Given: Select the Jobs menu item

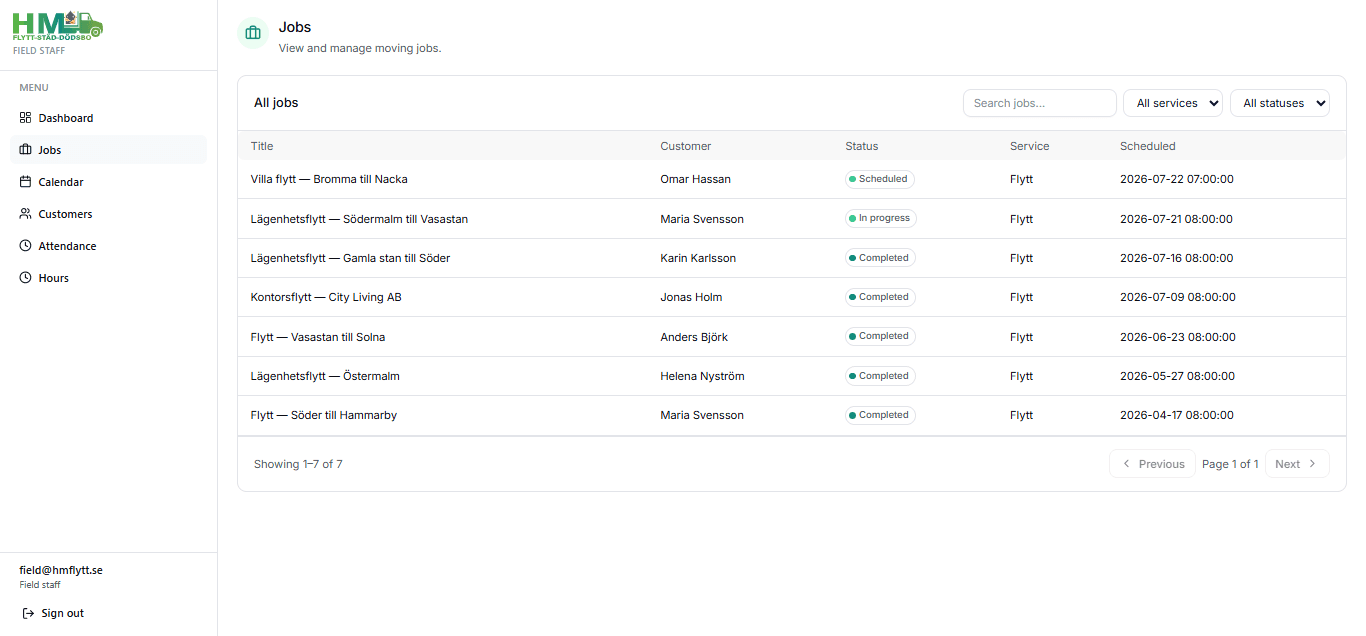Looking at the screenshot, I should (108, 150).
